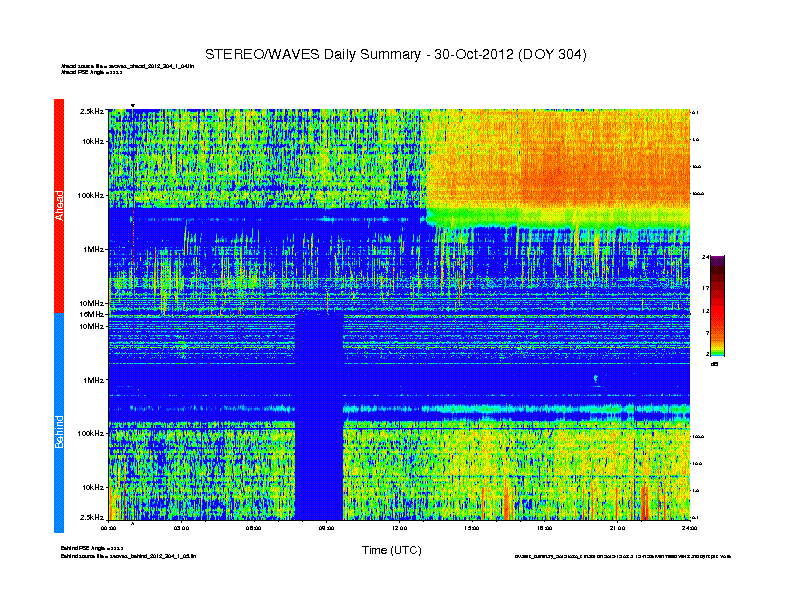Click the 21:00 tick on the time axis
The height and width of the screenshot is (612, 792).
point(617,526)
